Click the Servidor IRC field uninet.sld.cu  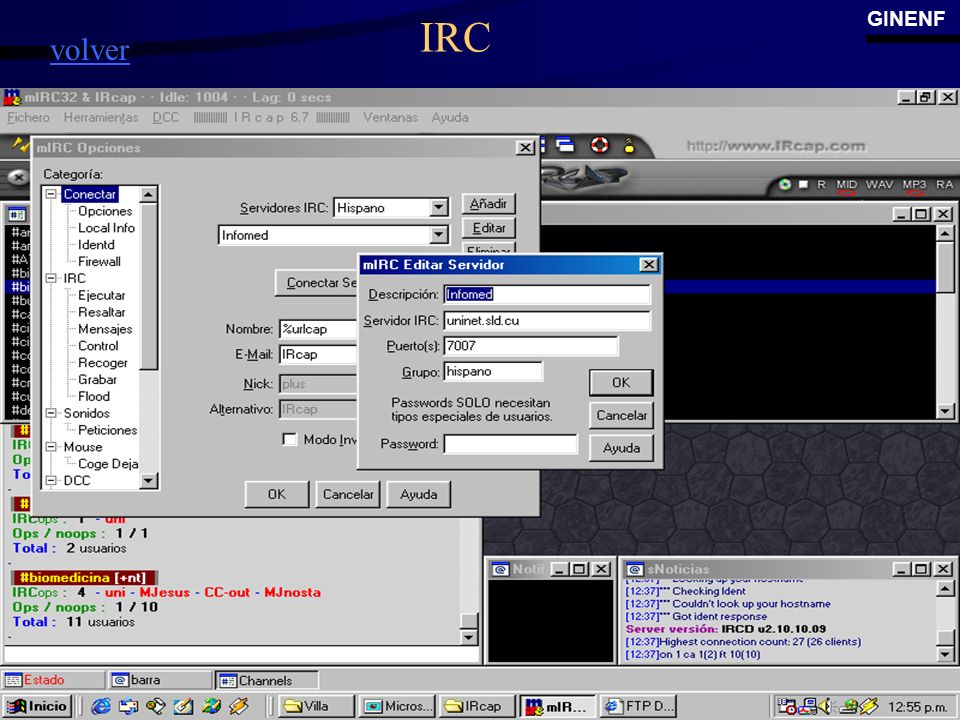coord(547,320)
